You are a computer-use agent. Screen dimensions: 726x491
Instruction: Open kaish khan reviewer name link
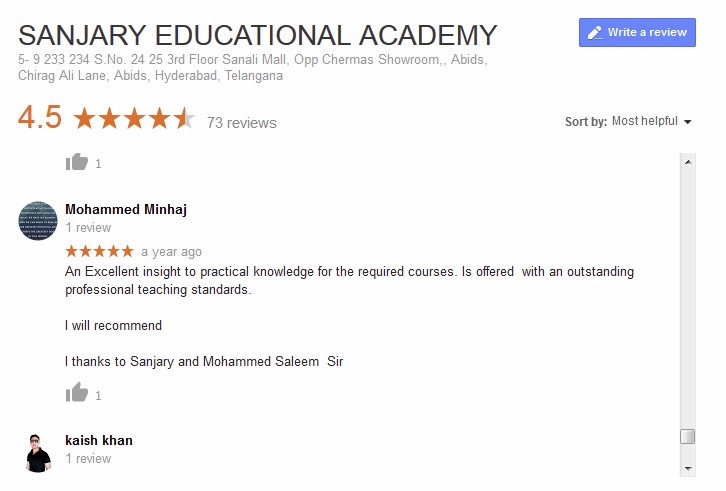99,440
